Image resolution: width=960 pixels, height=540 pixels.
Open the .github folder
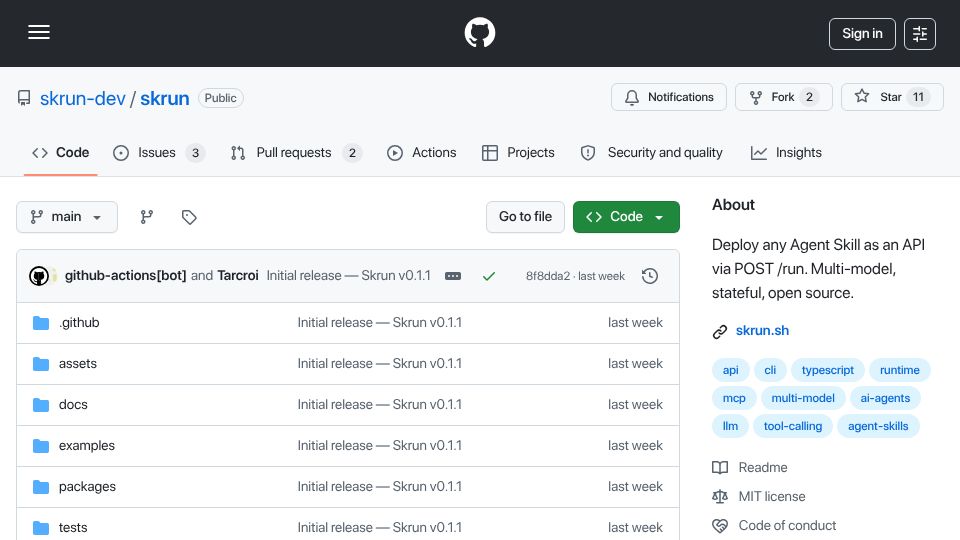pos(79,323)
